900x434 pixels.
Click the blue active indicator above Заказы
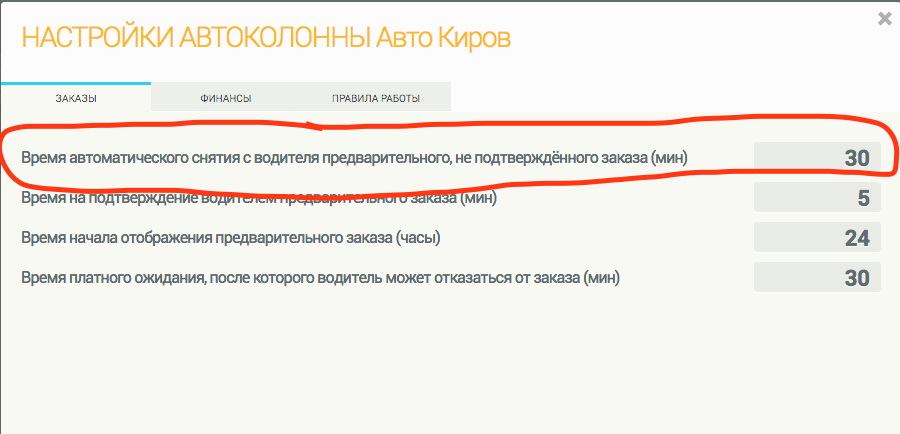coord(75,83)
